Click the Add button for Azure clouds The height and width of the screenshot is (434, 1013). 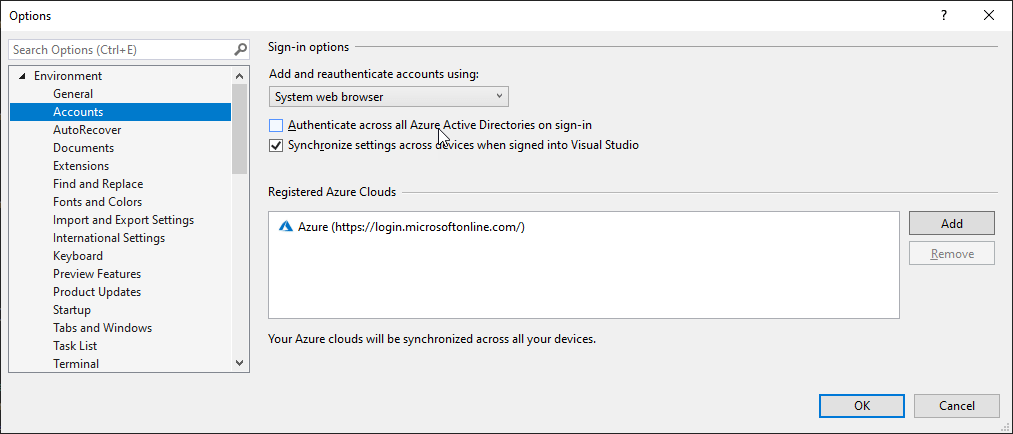951,223
